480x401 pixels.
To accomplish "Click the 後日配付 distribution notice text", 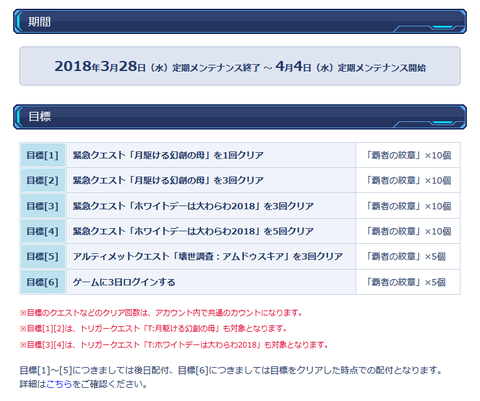I will point(231,370).
